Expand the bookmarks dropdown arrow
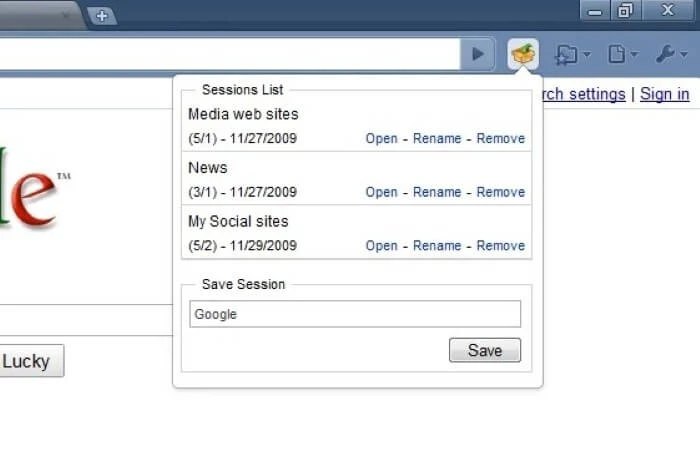 point(587,55)
